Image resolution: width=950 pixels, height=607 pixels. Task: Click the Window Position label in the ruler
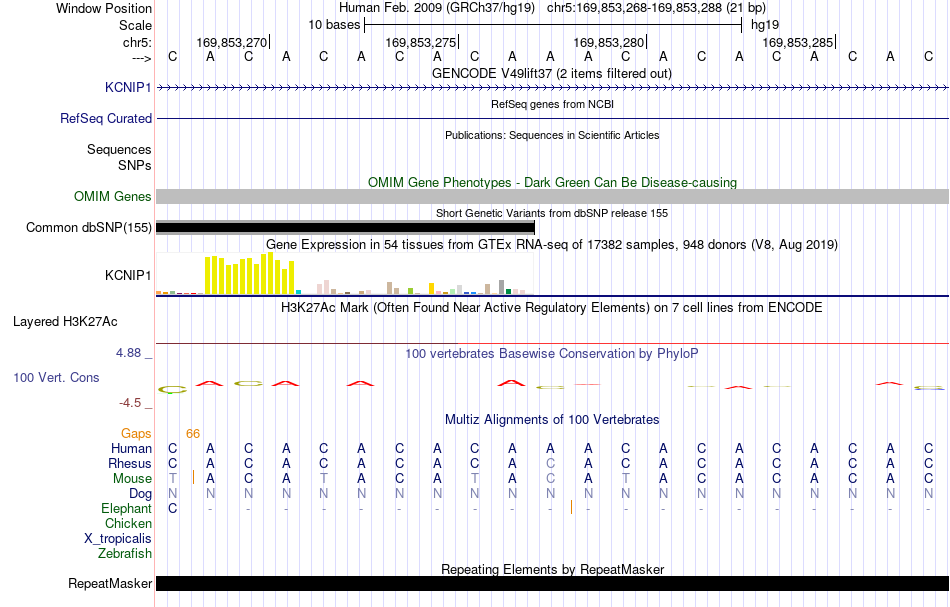click(104, 8)
